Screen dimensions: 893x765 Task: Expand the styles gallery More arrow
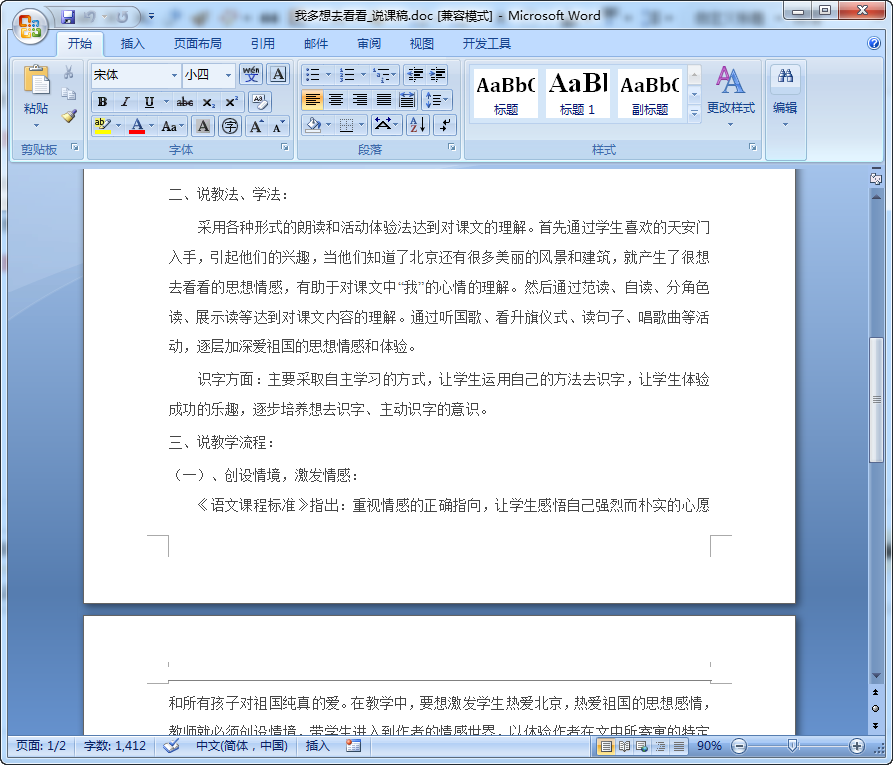(694, 112)
